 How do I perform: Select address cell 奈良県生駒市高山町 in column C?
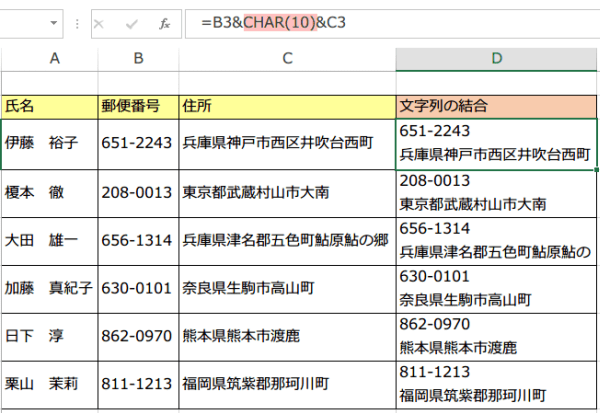pos(287,289)
